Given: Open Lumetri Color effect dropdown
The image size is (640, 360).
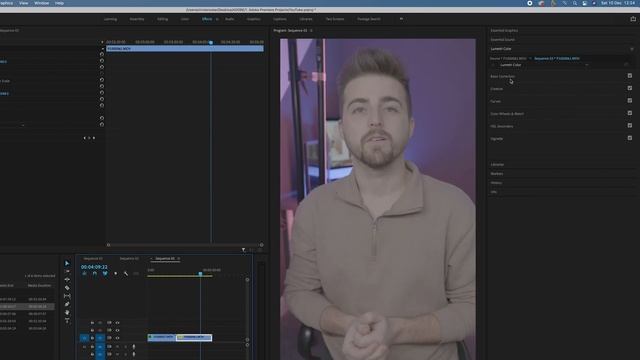Looking at the screenshot, I should tap(587, 64).
